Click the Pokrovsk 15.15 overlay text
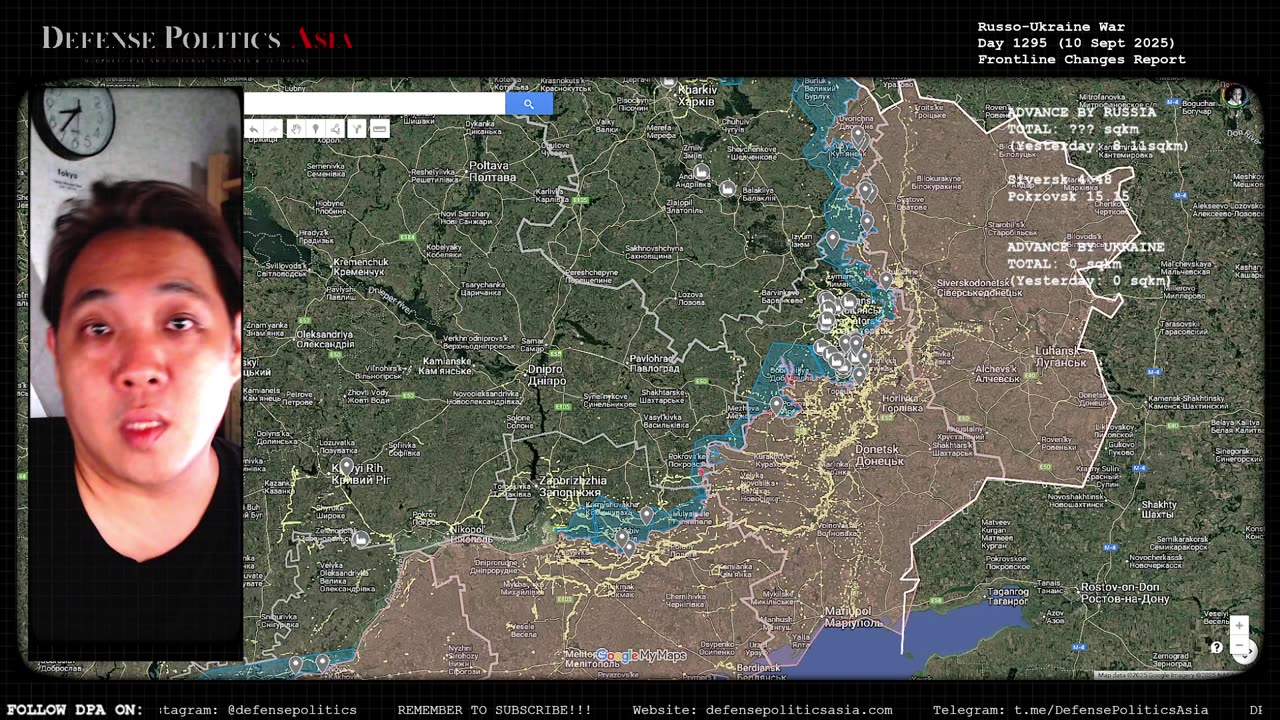1280x720 pixels. (1068, 197)
